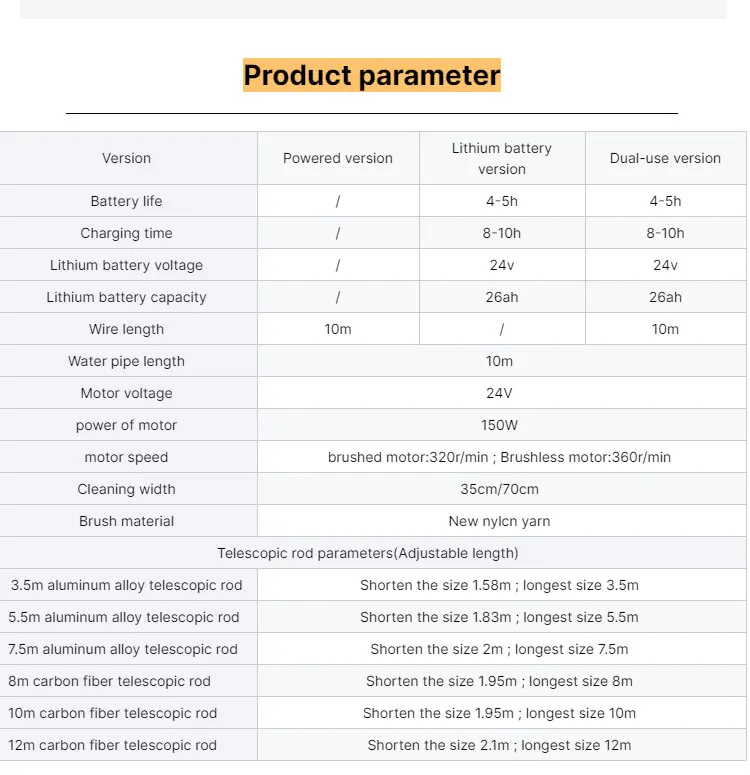This screenshot has width=750, height=775.
Task: Select the Powered version column header
Action: (x=338, y=158)
